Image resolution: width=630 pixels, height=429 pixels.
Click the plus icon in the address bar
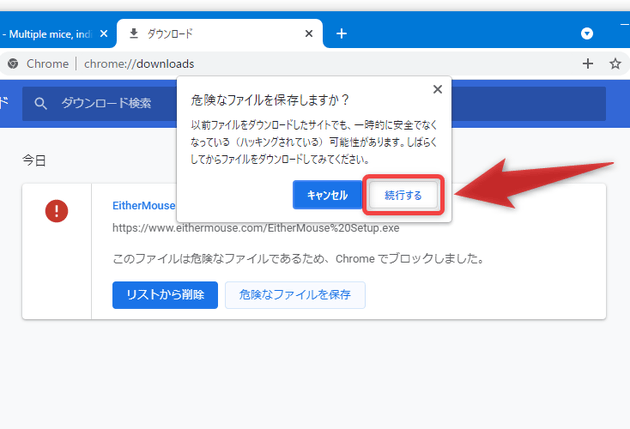[x=588, y=63]
